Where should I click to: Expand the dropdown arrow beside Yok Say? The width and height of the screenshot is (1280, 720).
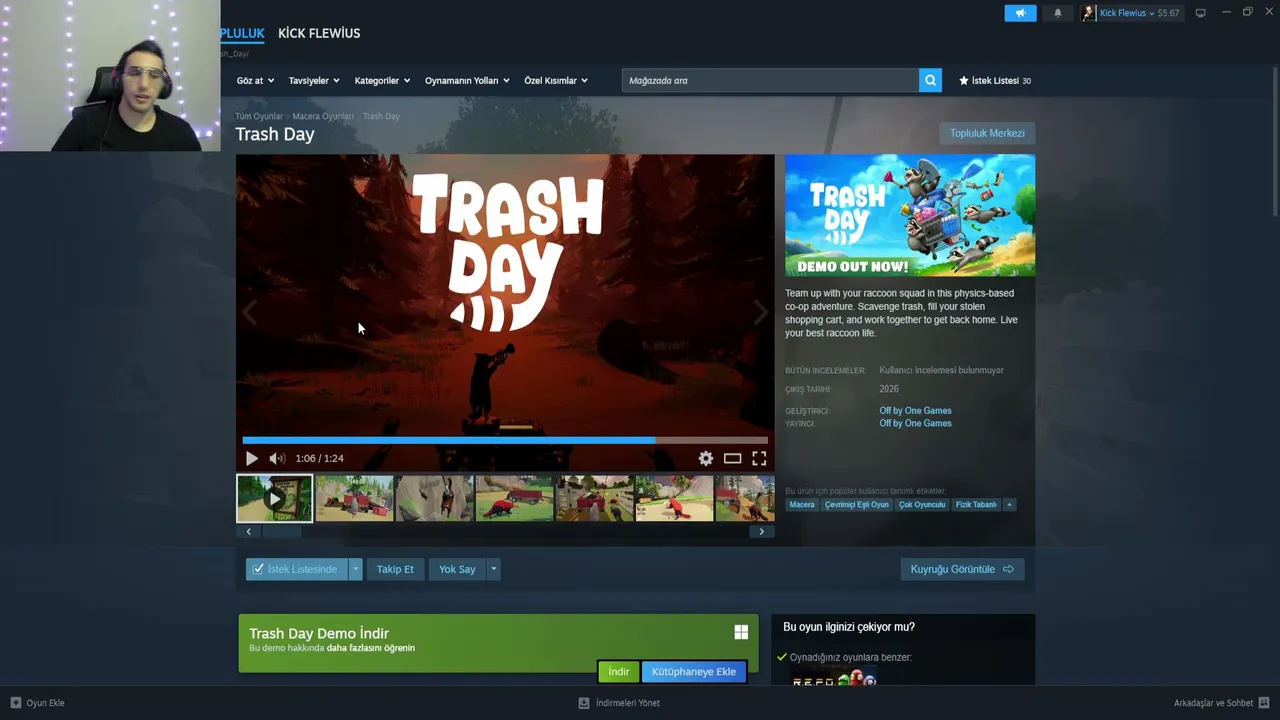[493, 569]
